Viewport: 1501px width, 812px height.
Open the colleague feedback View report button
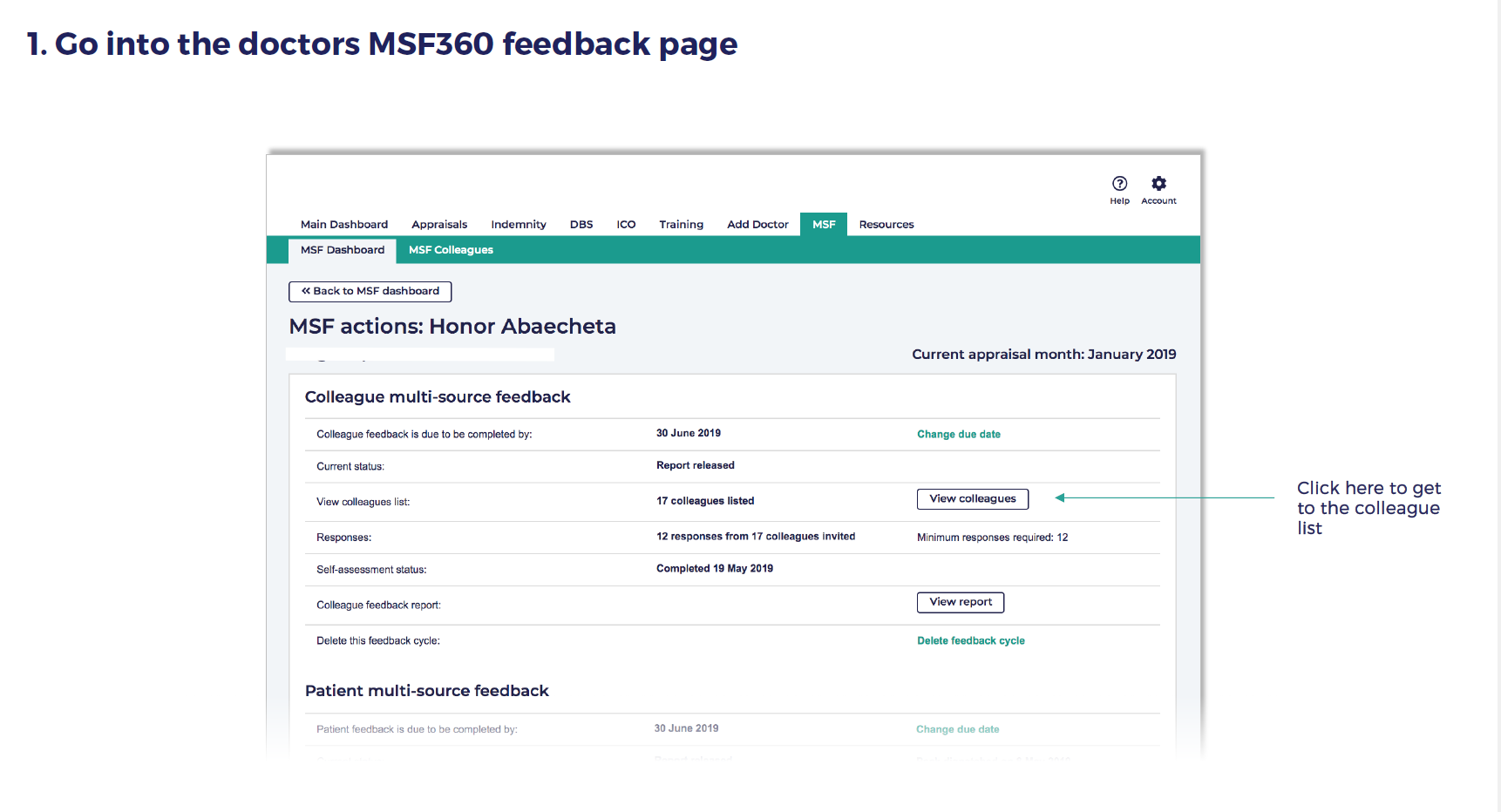960,602
